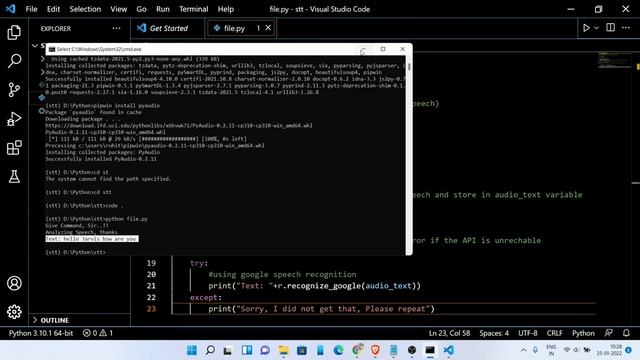The height and width of the screenshot is (360, 640).
Task: Open the View menu
Action: click(x=118, y=9)
